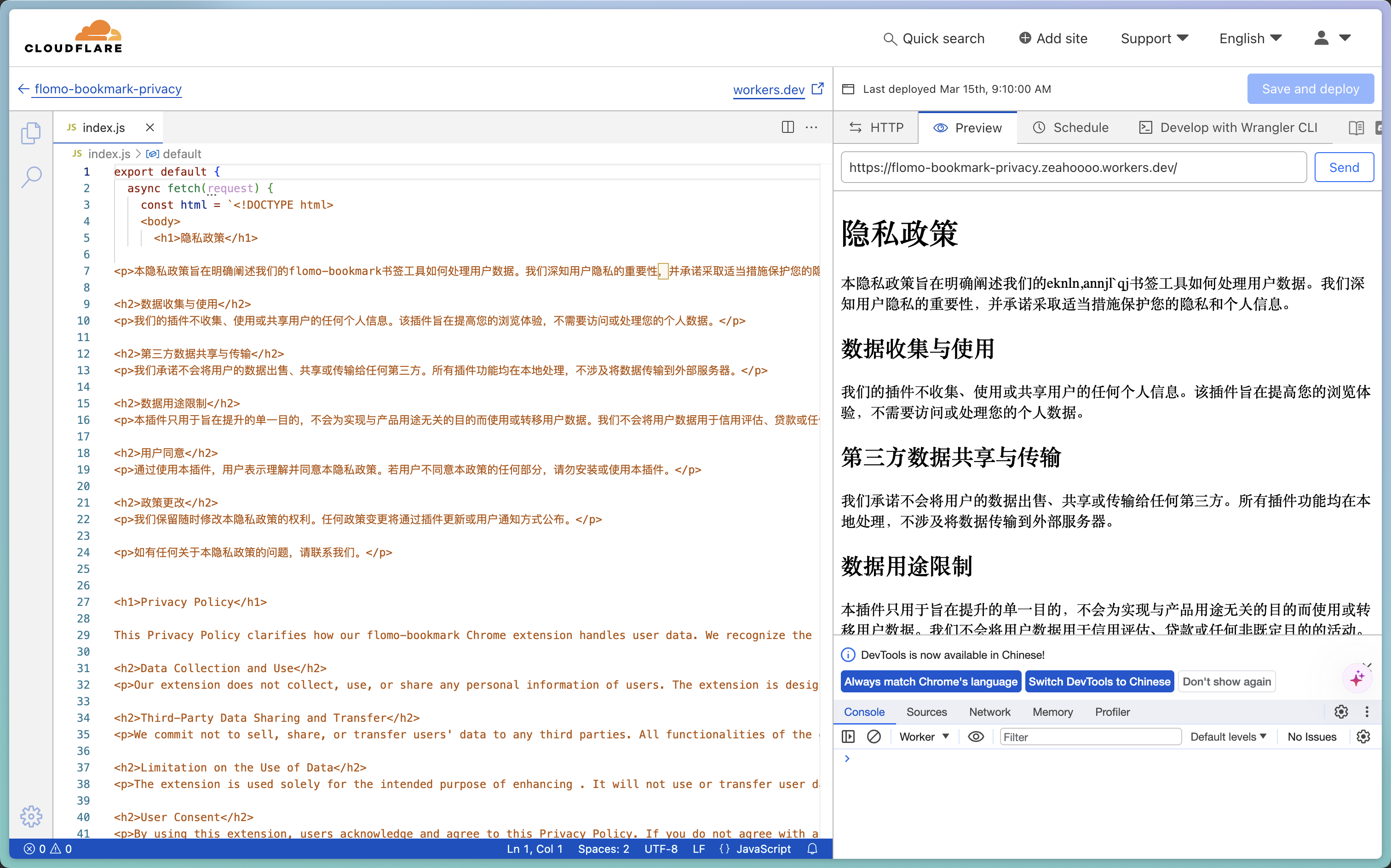Select the Network panel in DevTools

pos(990,712)
